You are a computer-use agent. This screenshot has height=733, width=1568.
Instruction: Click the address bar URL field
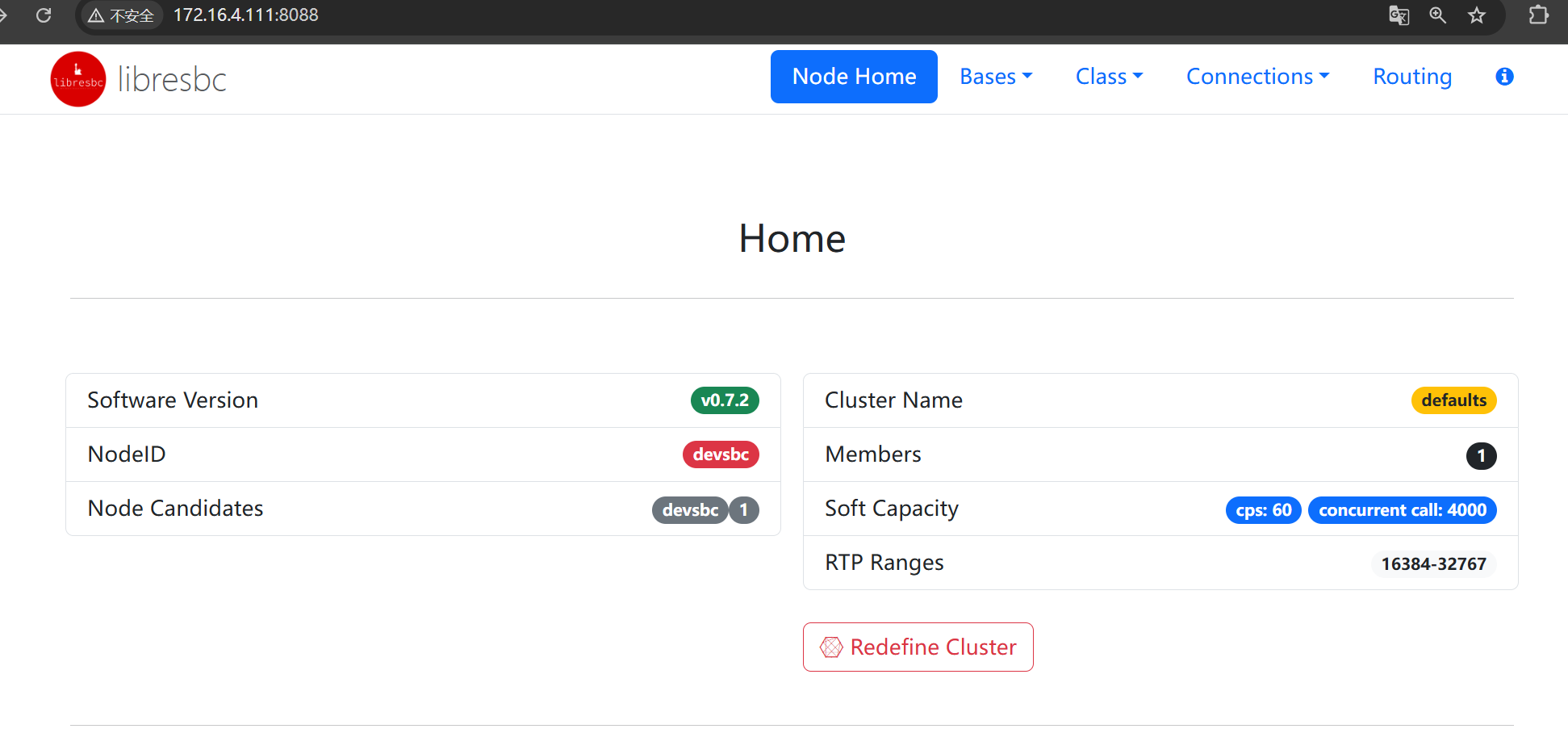(x=246, y=15)
